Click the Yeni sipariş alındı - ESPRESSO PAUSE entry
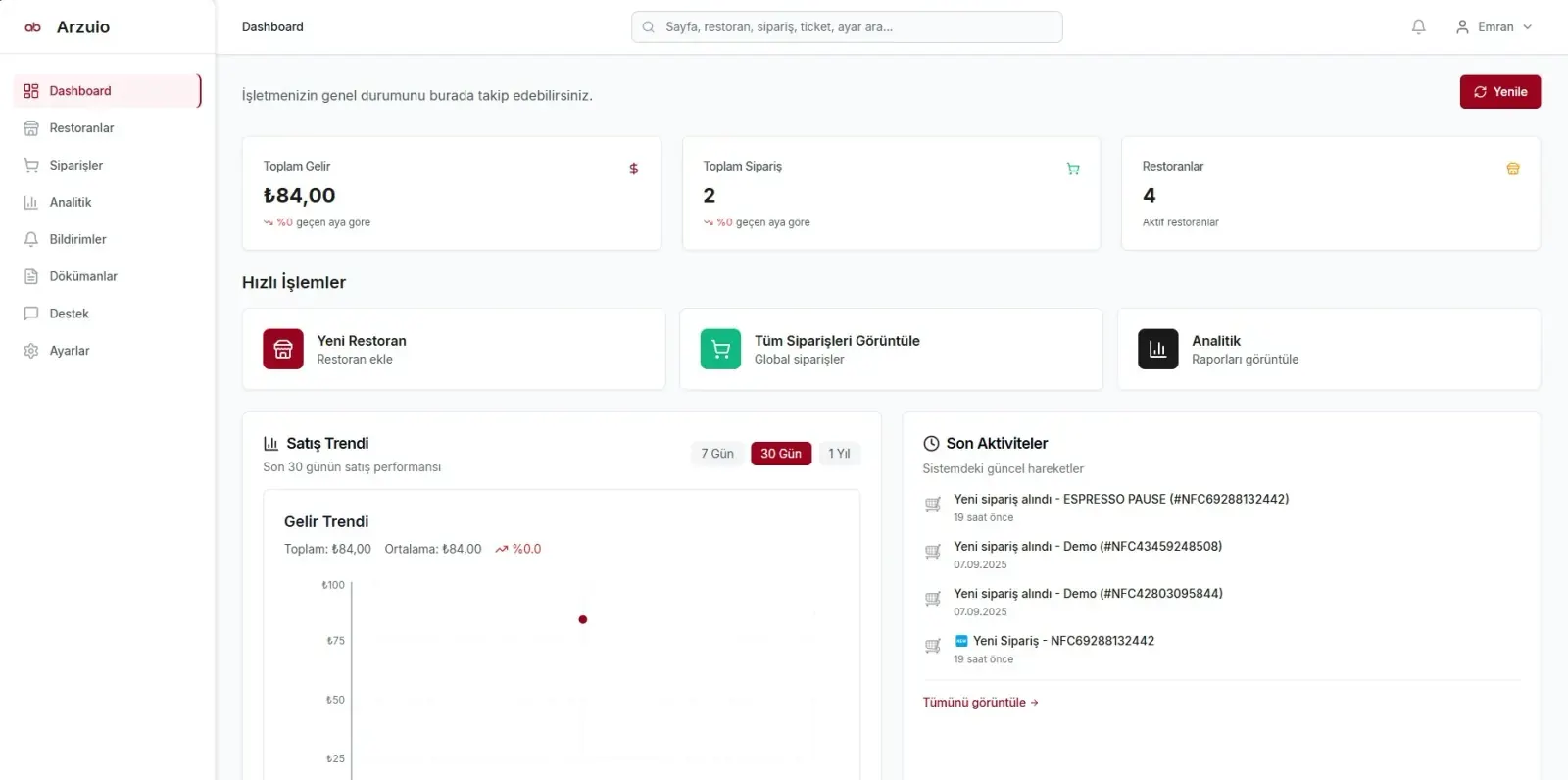This screenshot has width=1568, height=780. (1121, 500)
